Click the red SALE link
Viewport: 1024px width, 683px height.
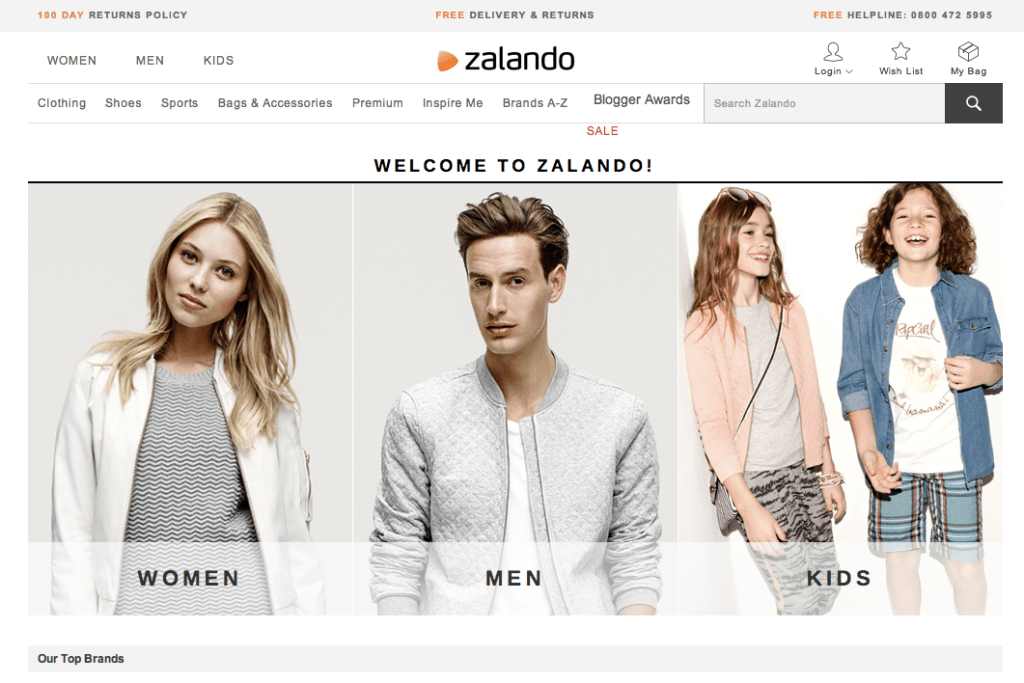point(602,131)
